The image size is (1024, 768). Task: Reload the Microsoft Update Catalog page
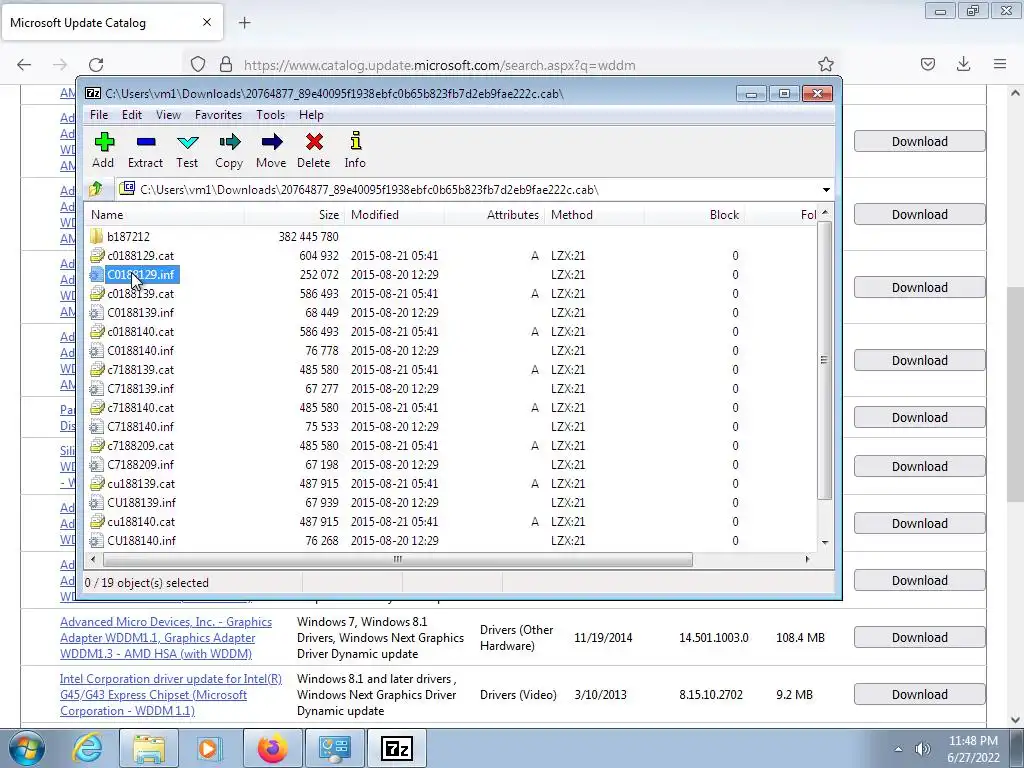point(96,65)
